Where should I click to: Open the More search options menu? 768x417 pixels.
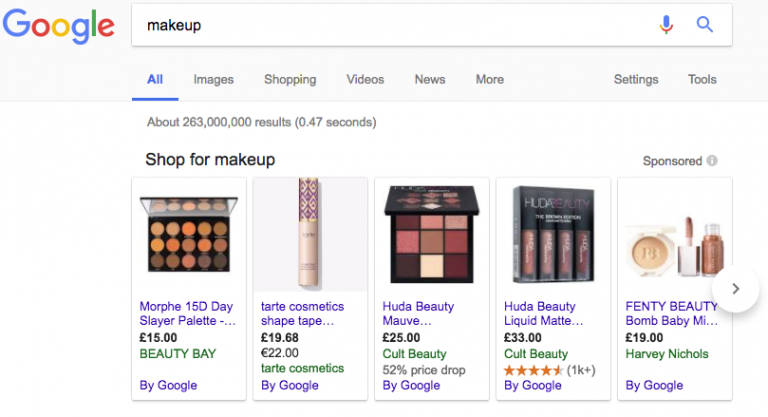click(489, 80)
